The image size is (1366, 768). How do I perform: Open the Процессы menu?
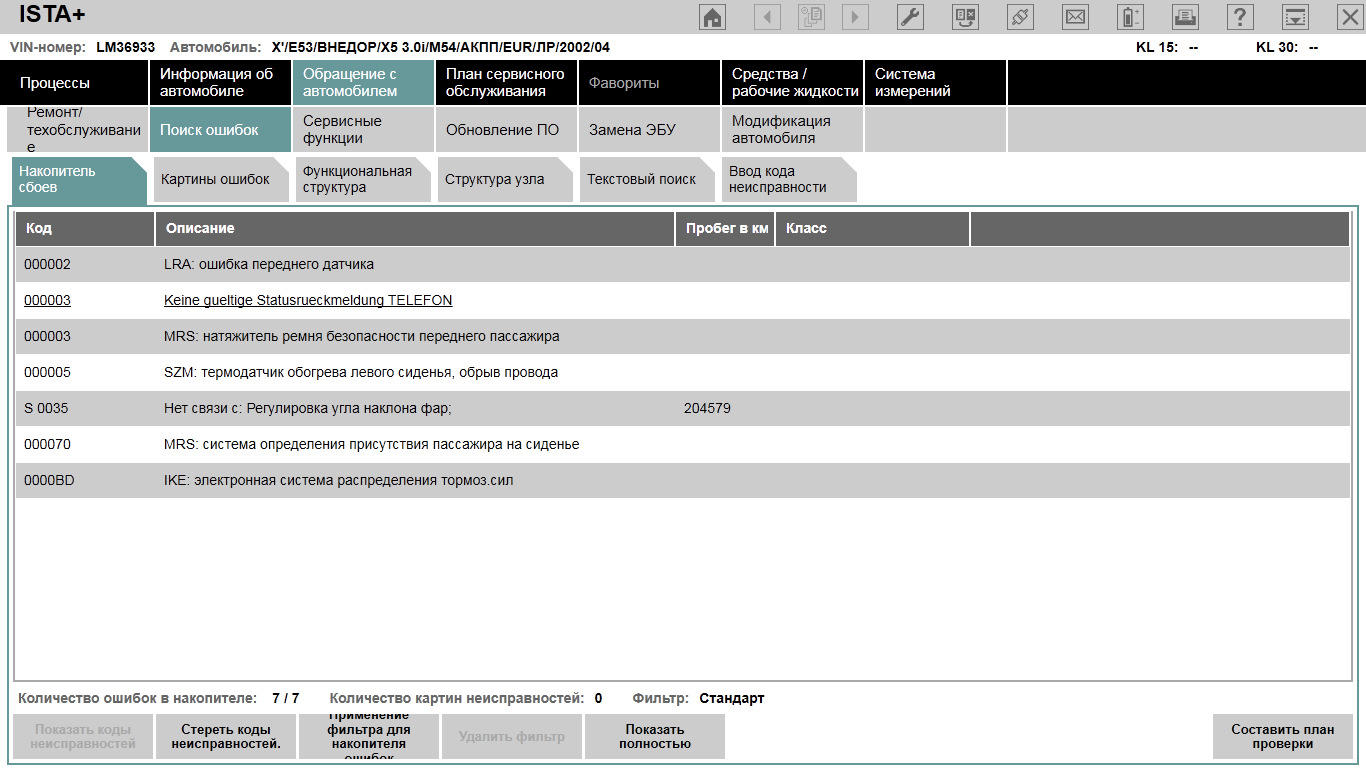click(x=76, y=82)
